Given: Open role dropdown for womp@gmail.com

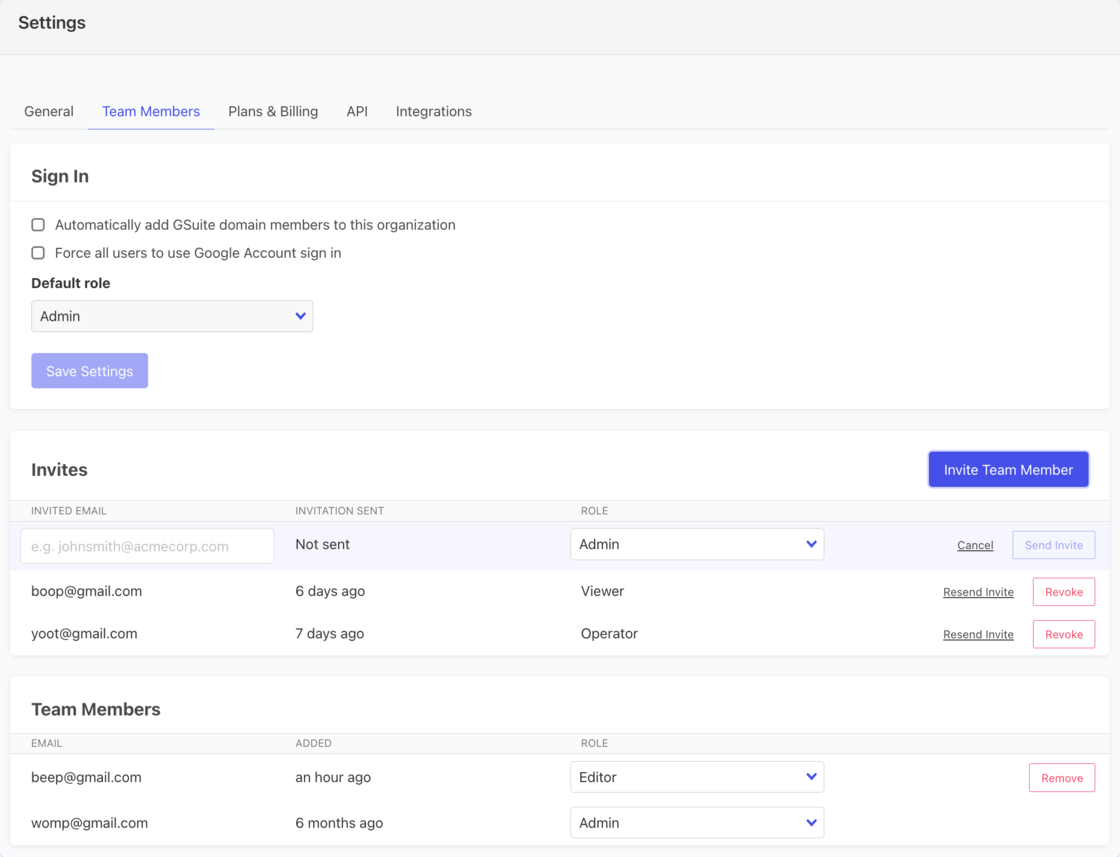Looking at the screenshot, I should tap(696, 823).
